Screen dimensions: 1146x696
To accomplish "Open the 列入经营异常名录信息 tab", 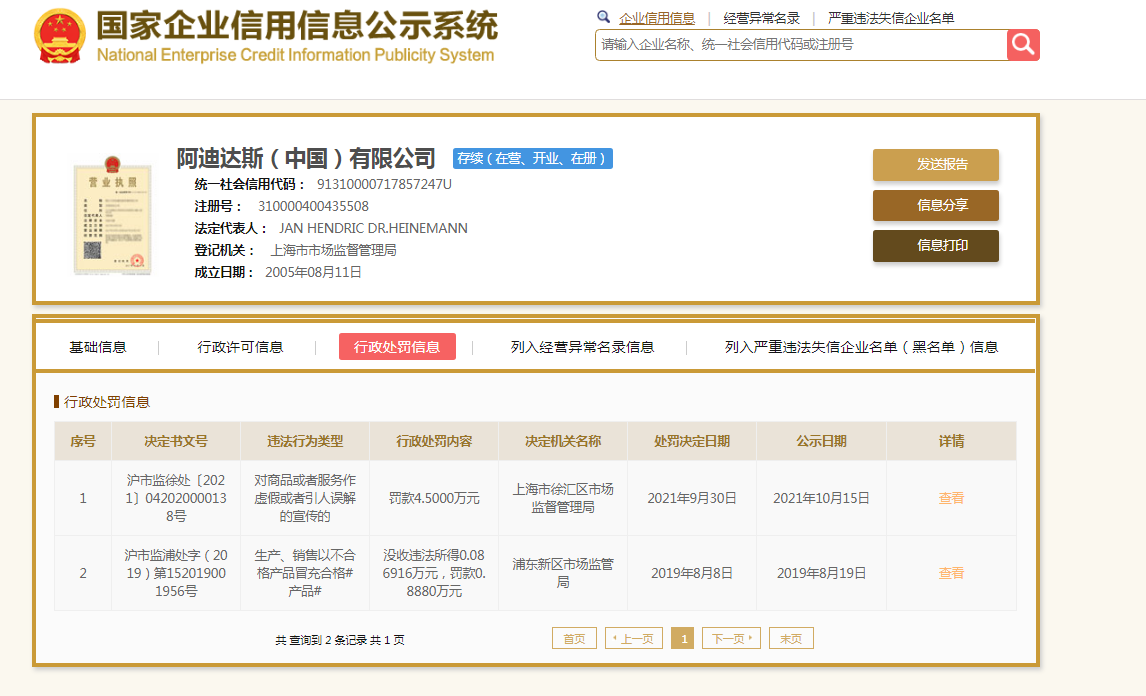I will click(582, 347).
